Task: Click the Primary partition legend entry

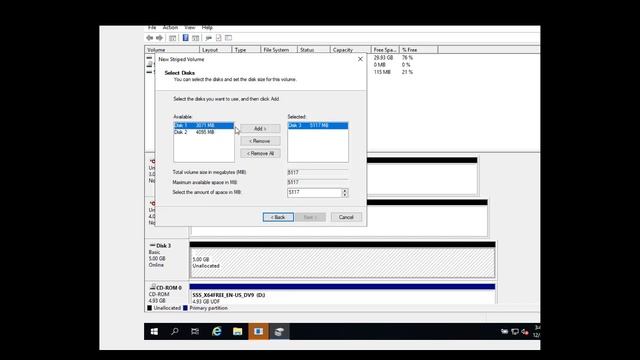Action: [205, 308]
